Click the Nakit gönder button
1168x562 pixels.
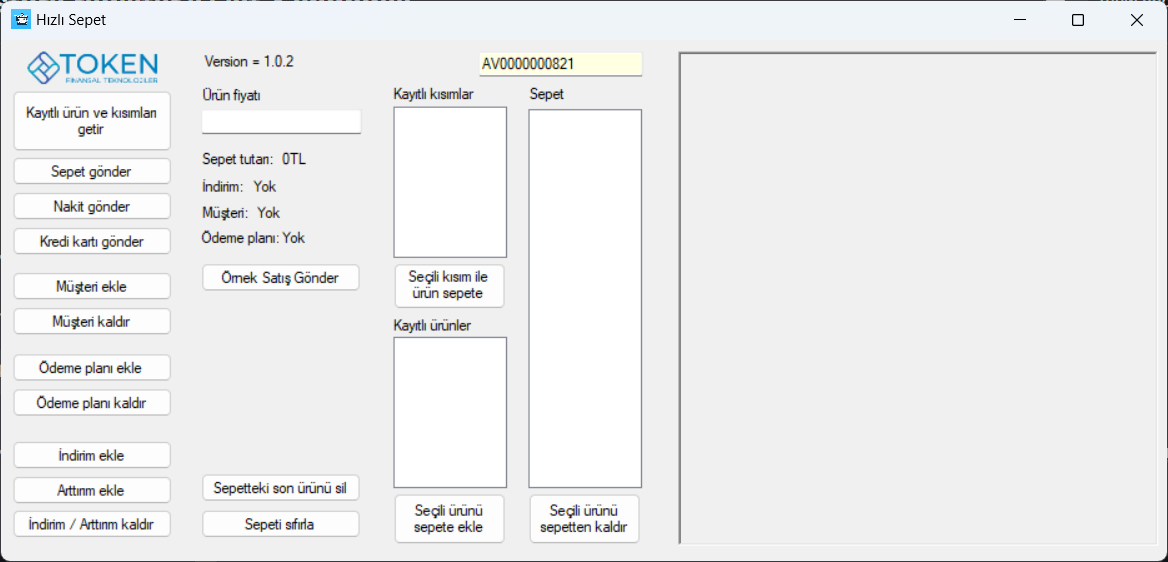(92, 207)
